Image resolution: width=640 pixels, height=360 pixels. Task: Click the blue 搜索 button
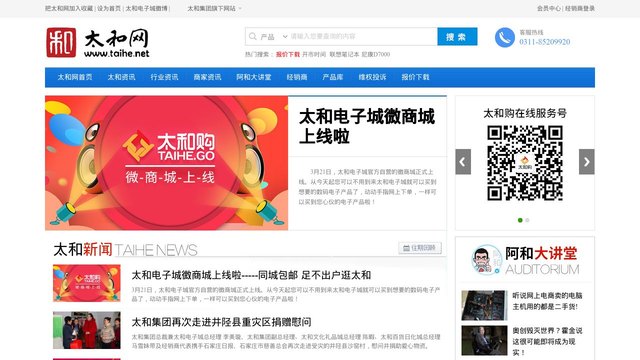457,37
